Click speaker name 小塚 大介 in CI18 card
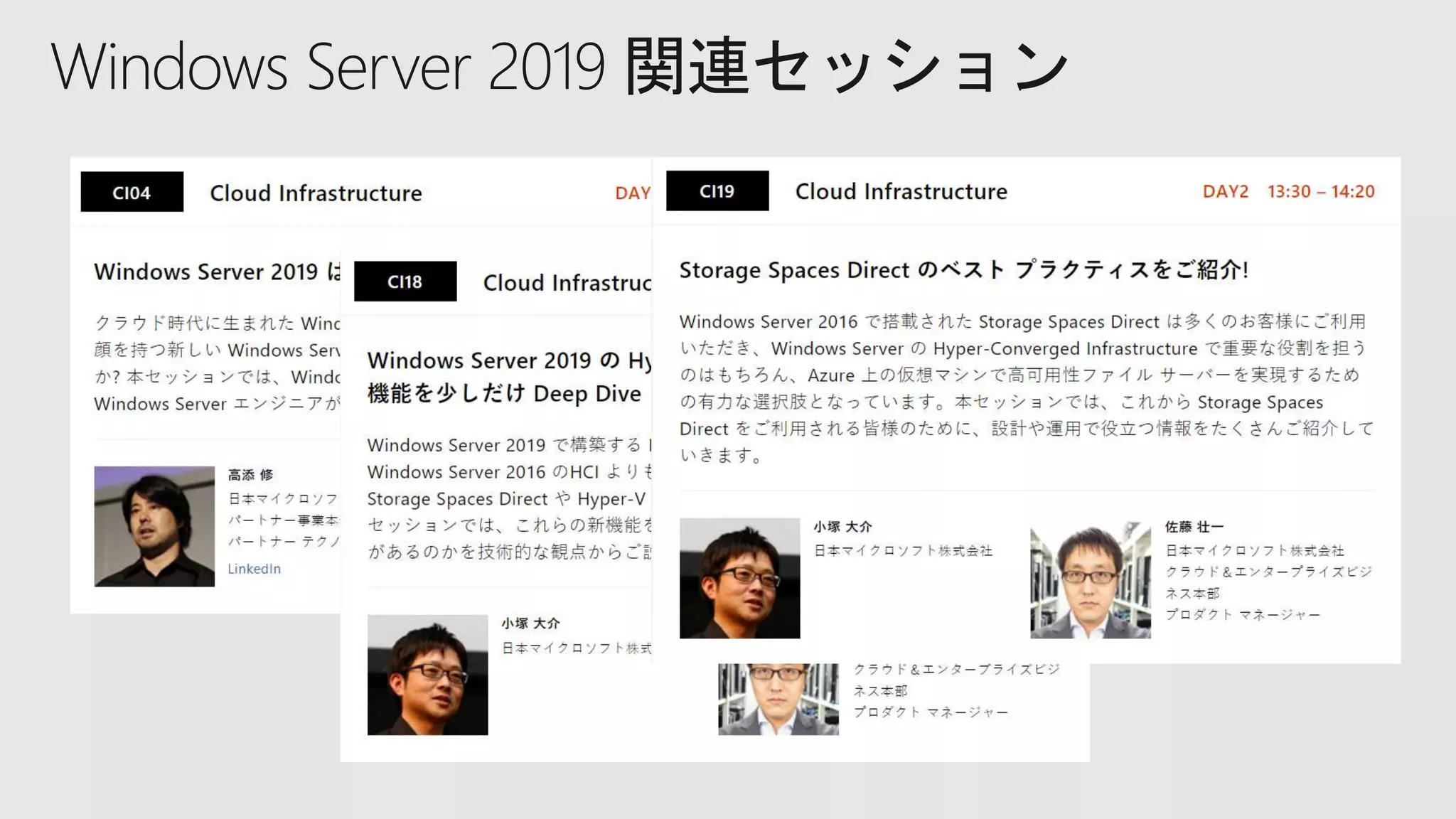The height and width of the screenshot is (819, 1456). point(530,623)
